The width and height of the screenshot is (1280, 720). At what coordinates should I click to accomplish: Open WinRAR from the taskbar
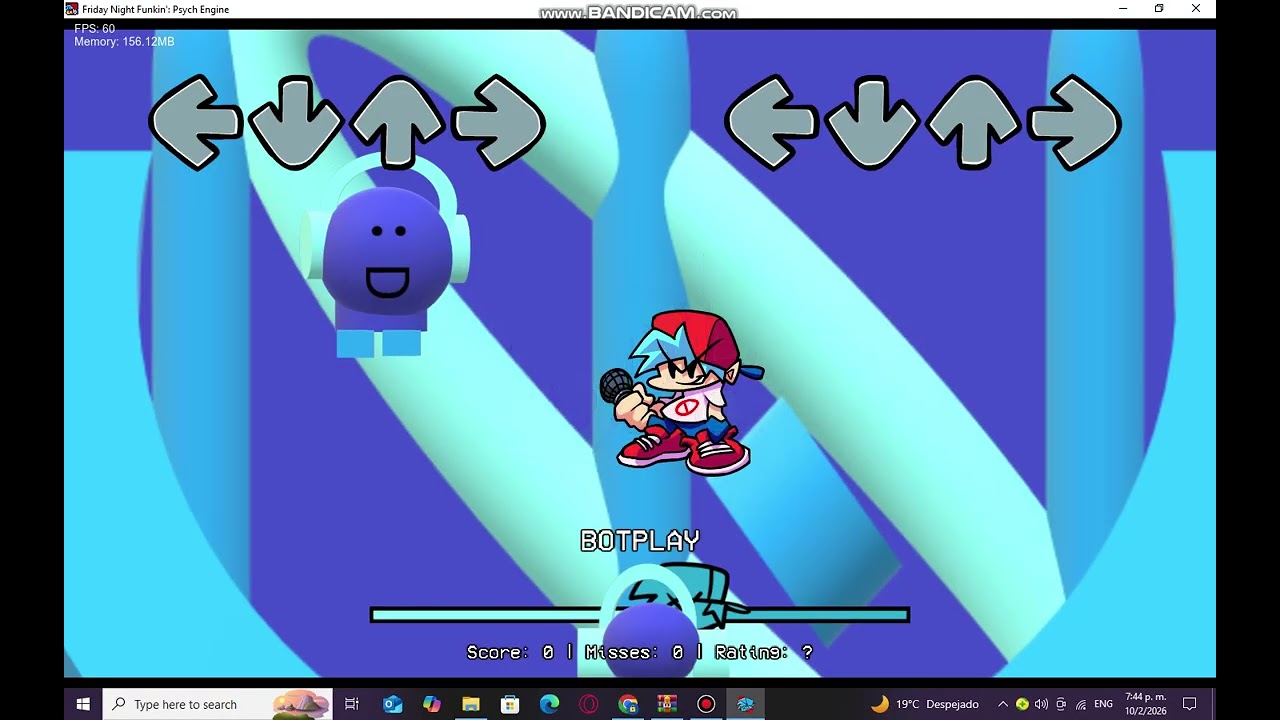pyautogui.click(x=667, y=704)
